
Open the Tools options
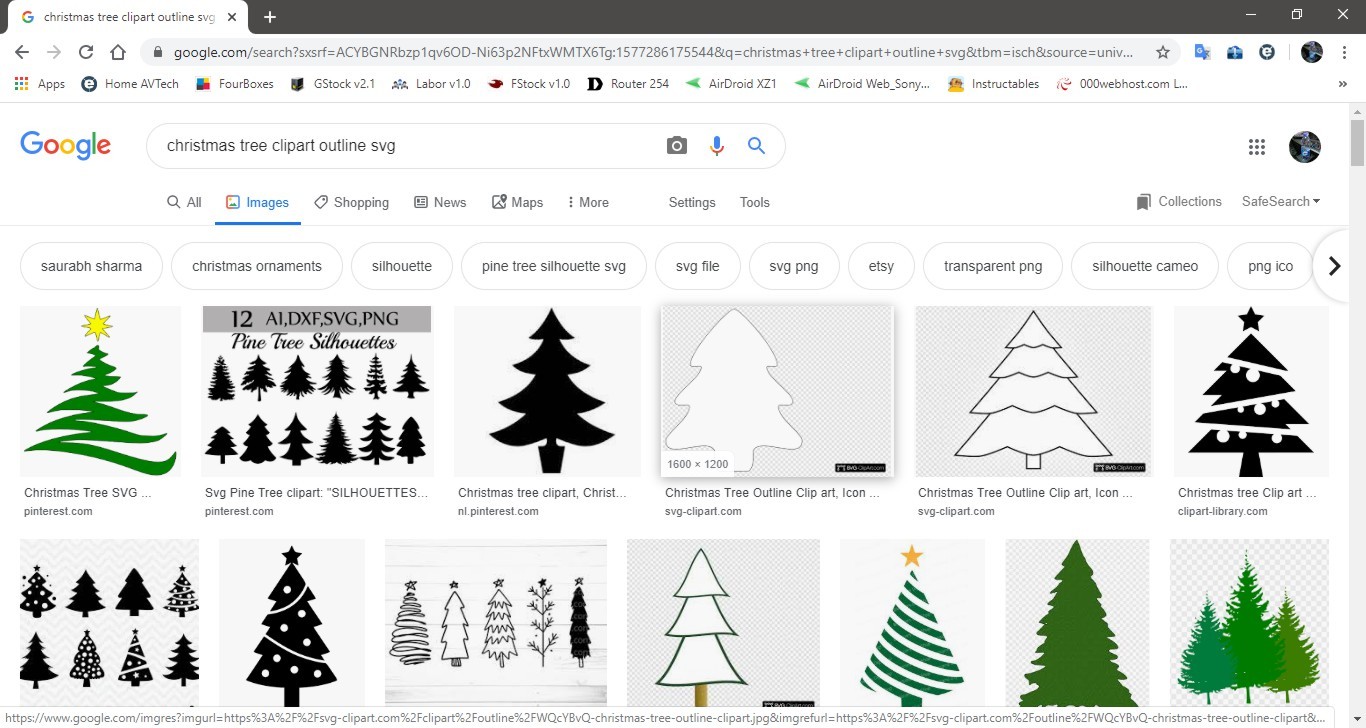(x=754, y=202)
